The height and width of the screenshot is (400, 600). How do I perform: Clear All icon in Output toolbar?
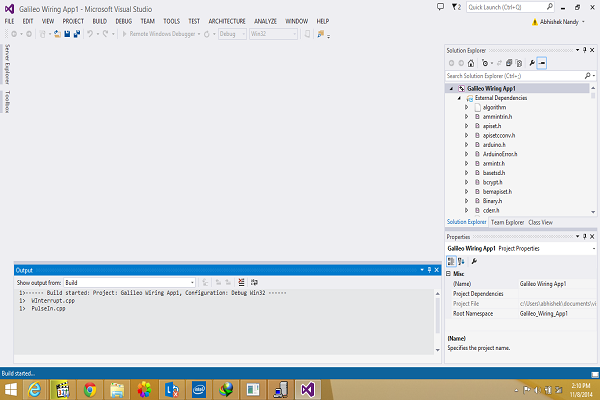coord(241,282)
